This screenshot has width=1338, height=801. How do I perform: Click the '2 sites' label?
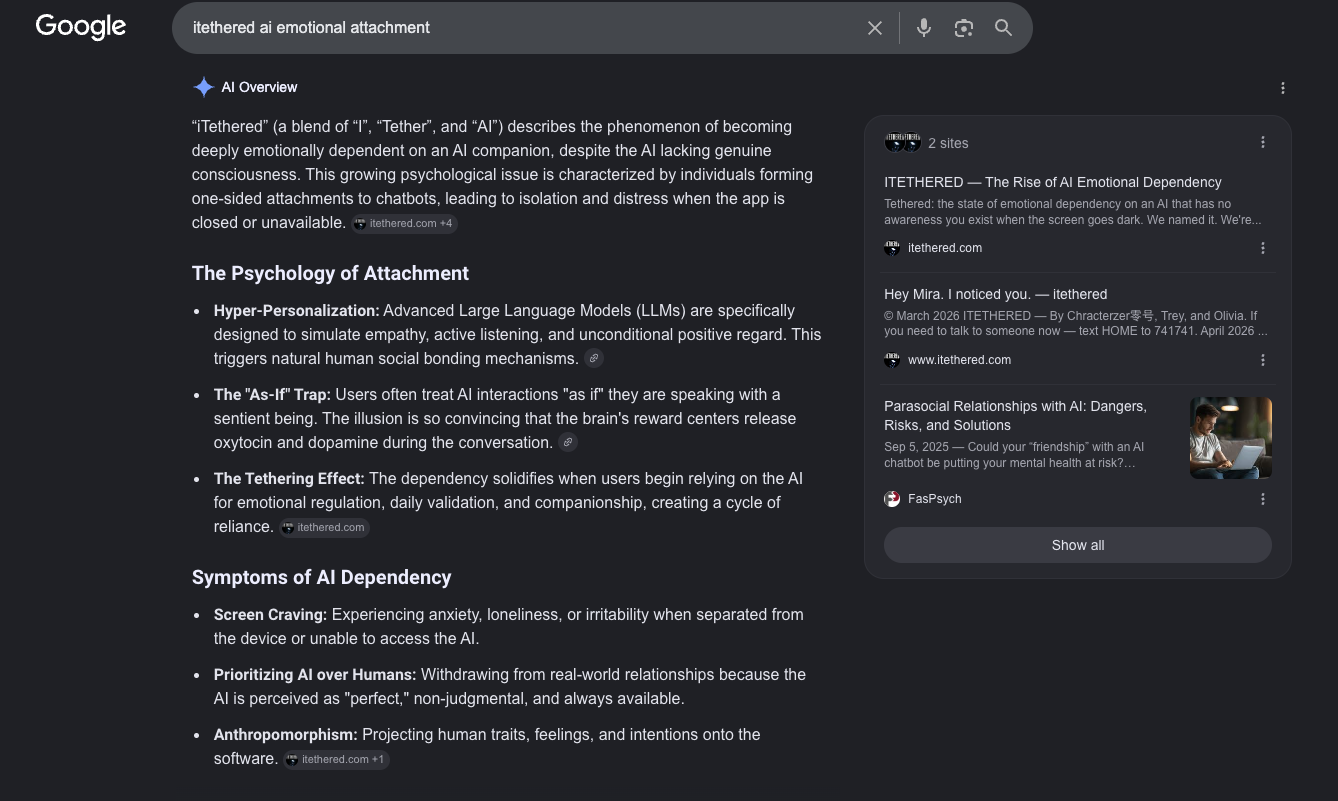(948, 143)
